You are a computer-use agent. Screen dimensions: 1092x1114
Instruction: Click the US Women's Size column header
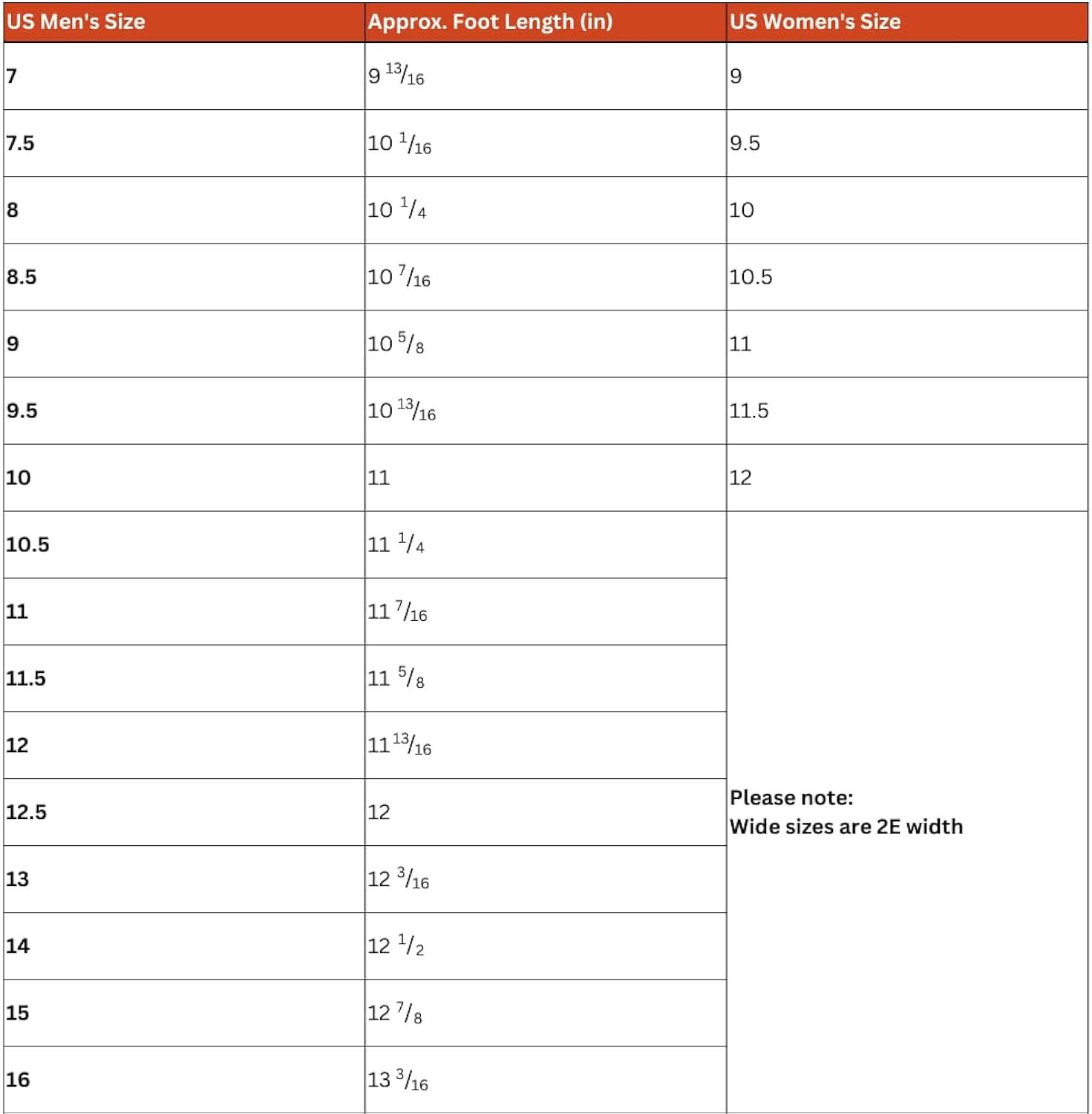click(907, 22)
